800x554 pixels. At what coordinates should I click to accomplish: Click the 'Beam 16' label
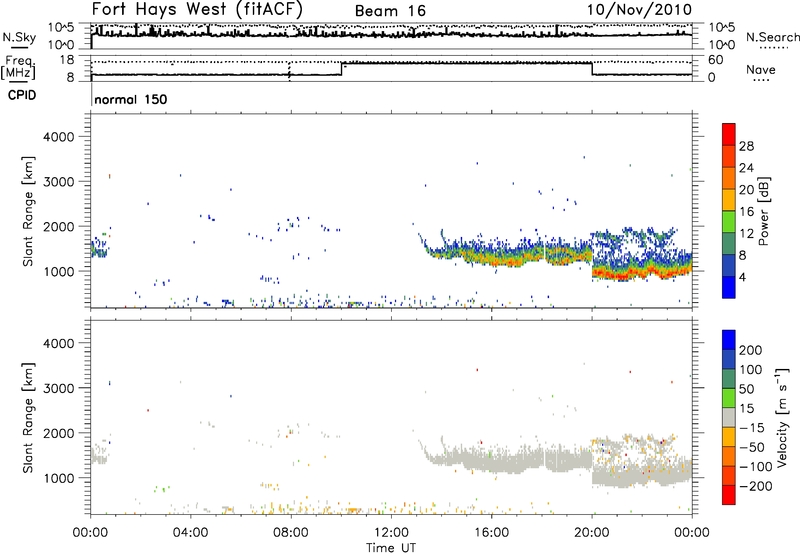[390, 11]
